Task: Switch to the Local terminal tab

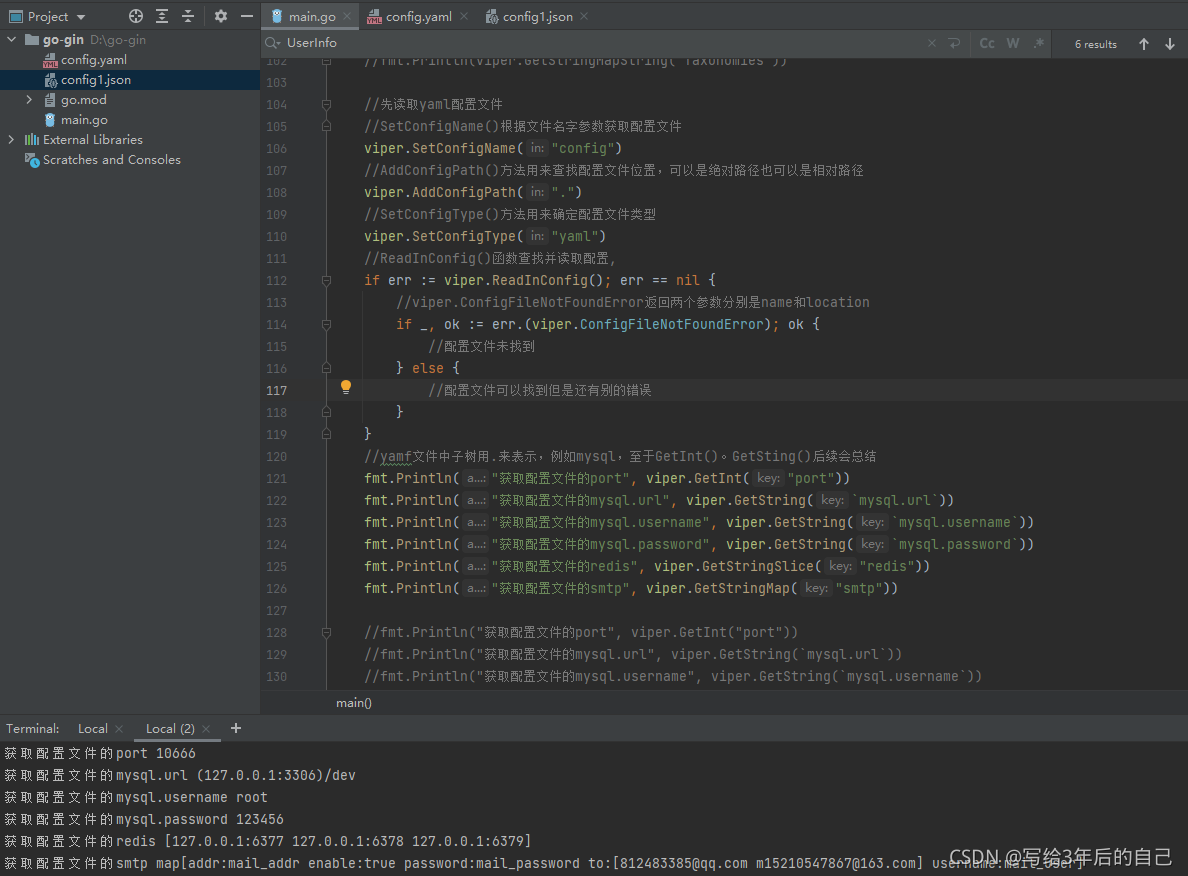Action: [x=91, y=728]
